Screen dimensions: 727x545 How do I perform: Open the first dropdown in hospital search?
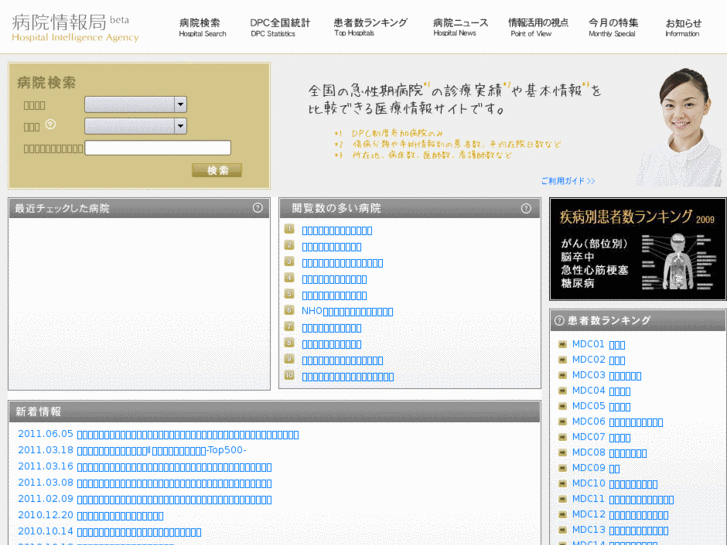coord(135,104)
